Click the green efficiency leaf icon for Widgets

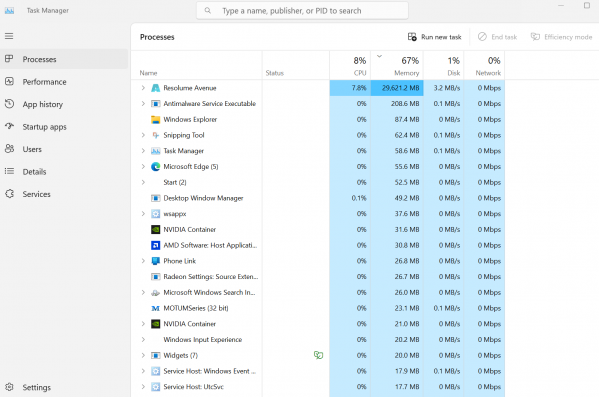pos(318,355)
